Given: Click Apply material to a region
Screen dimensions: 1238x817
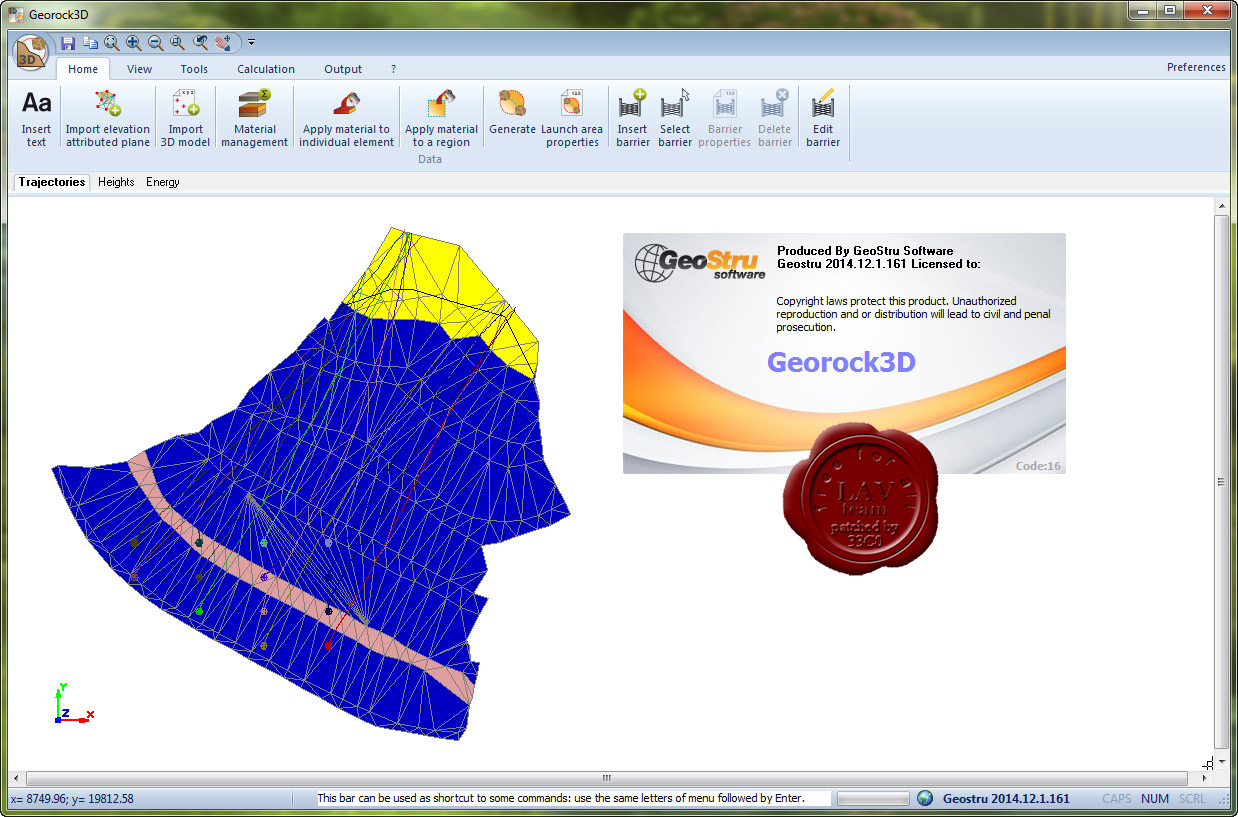Looking at the screenshot, I should tap(441, 118).
